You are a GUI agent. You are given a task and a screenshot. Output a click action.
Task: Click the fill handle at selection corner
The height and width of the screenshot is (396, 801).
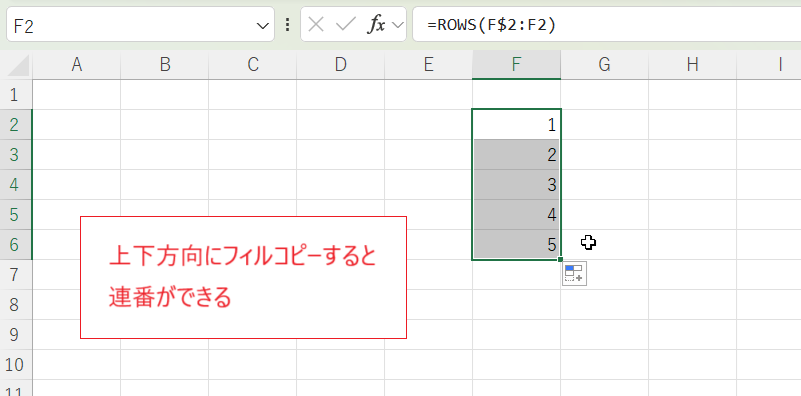tap(560, 260)
